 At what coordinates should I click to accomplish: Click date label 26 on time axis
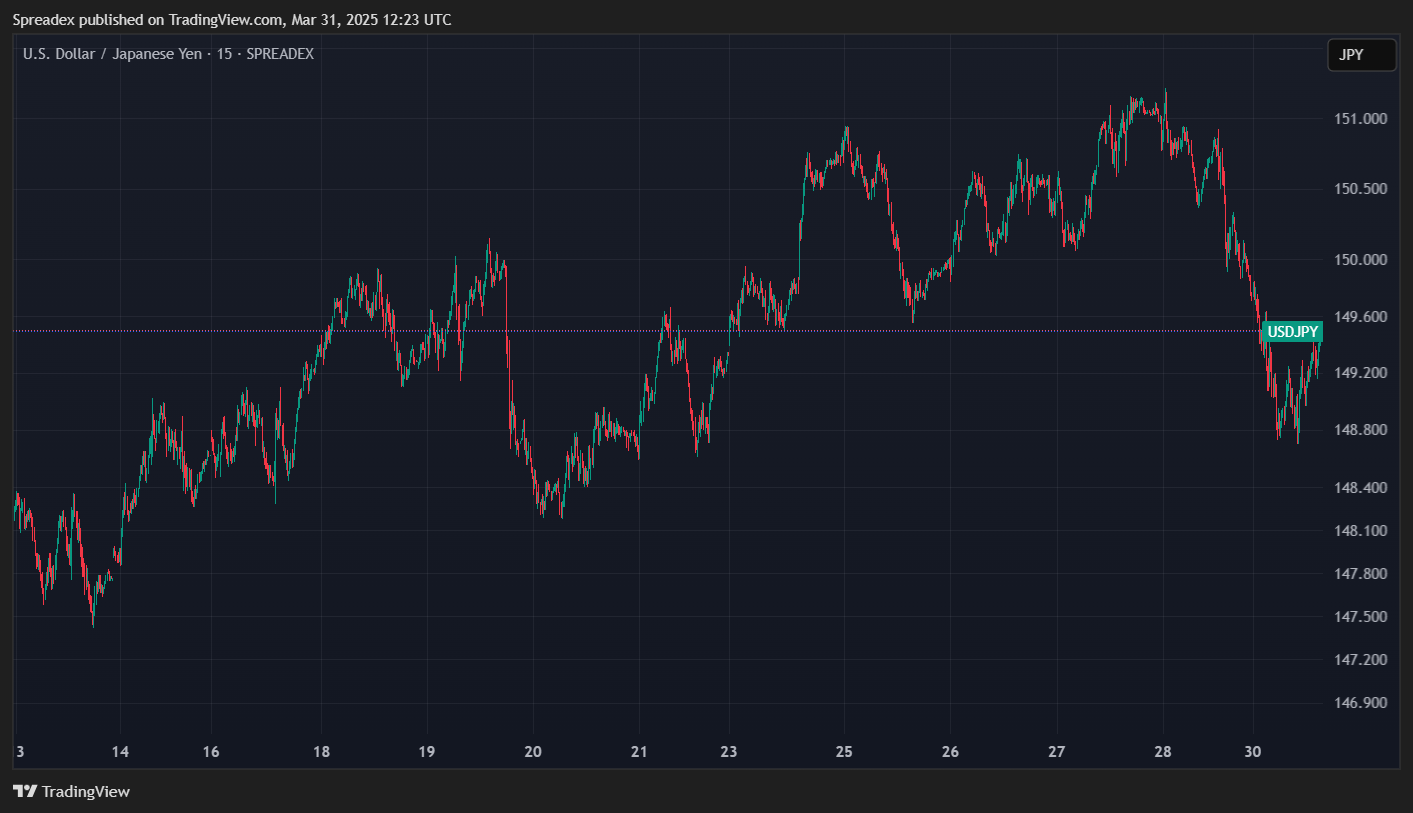tap(951, 752)
